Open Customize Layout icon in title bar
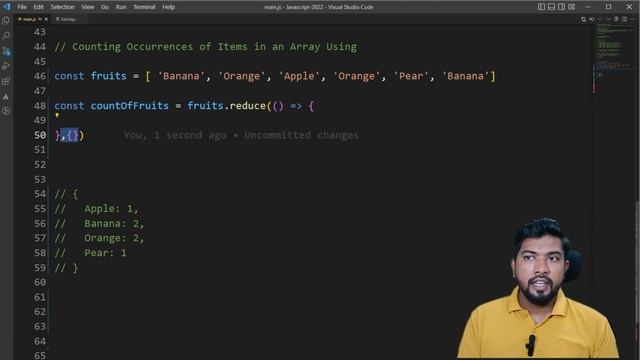This screenshot has height=360, width=640. pyautogui.click(x=572, y=7)
